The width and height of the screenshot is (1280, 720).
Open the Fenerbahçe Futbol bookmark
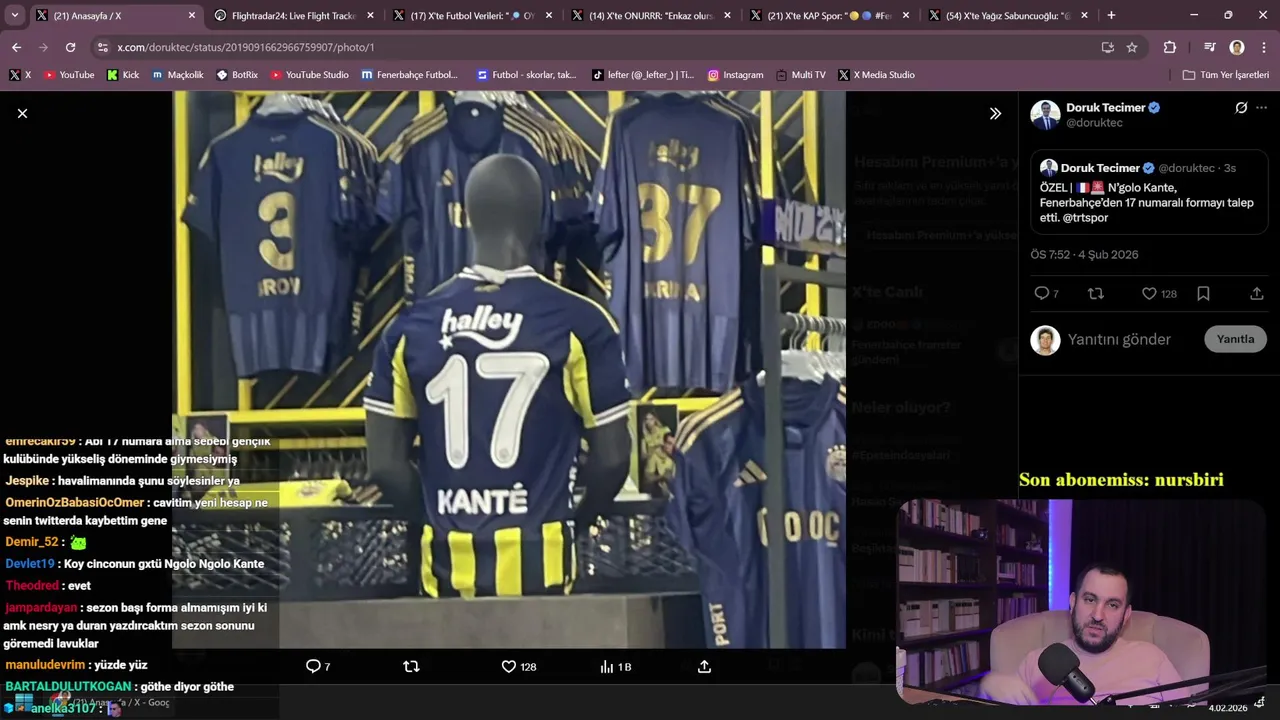point(410,75)
